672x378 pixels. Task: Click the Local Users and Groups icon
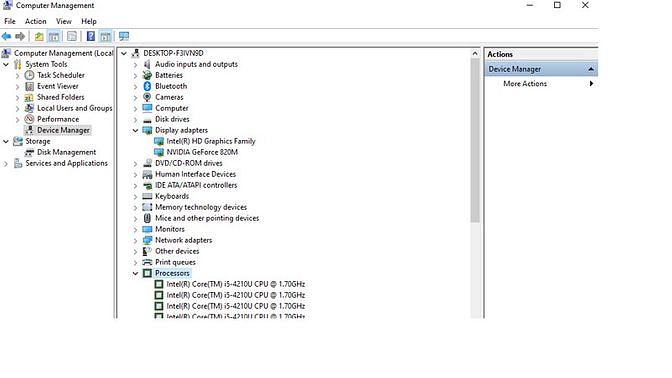pos(29,108)
